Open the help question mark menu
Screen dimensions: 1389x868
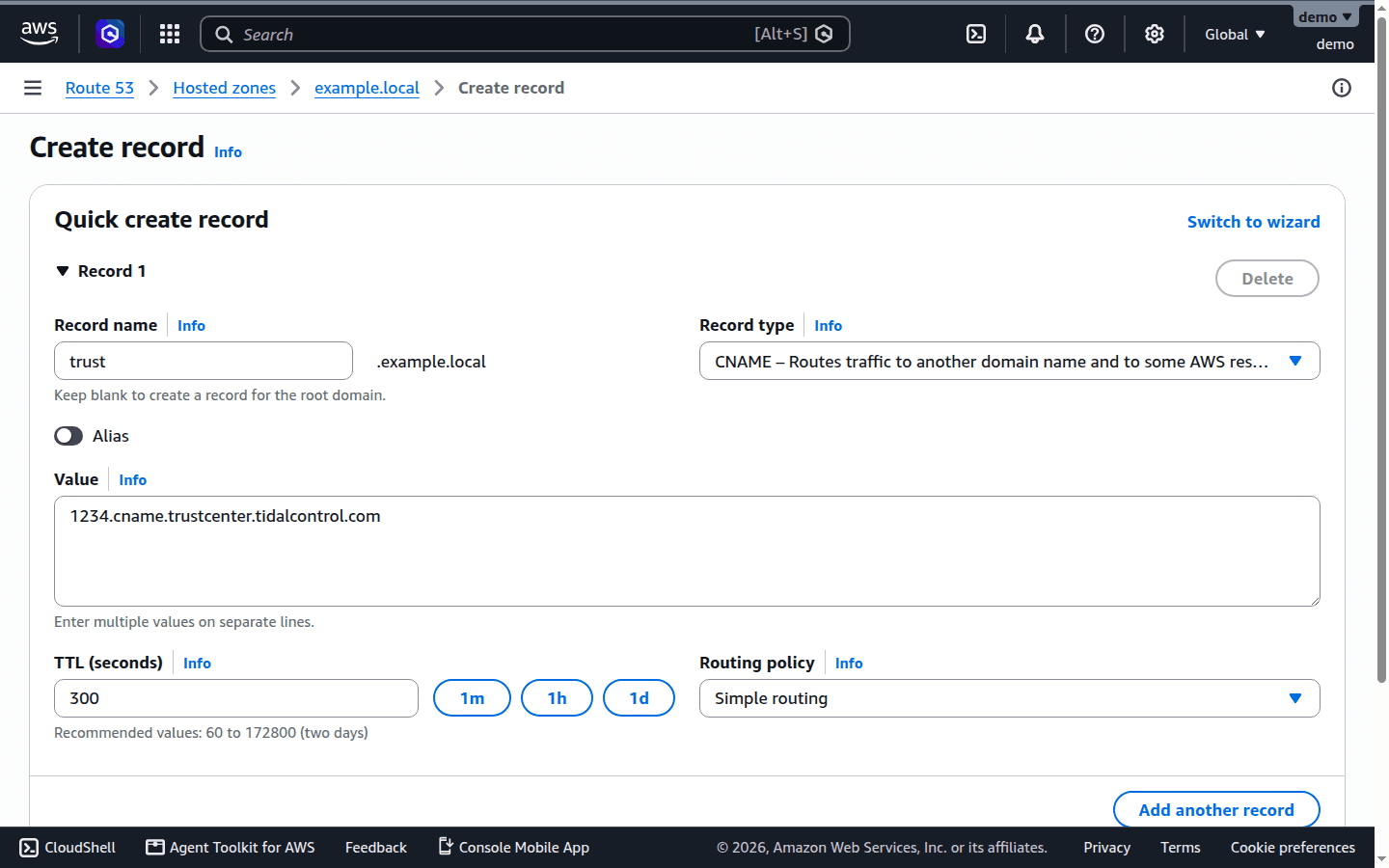point(1095,35)
